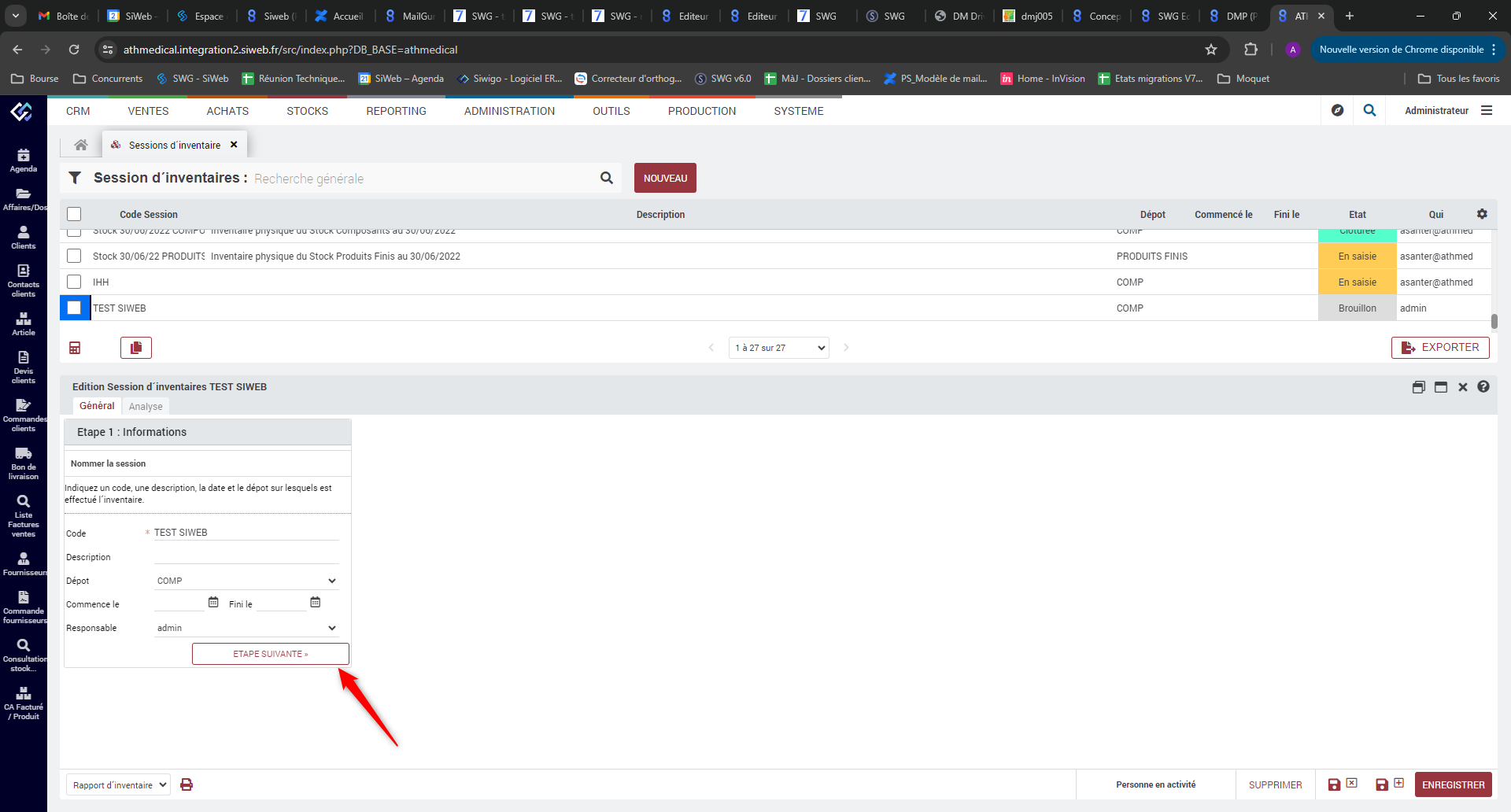Open the Agenda sidebar icon
This screenshot has height=812, width=1511.
[24, 161]
